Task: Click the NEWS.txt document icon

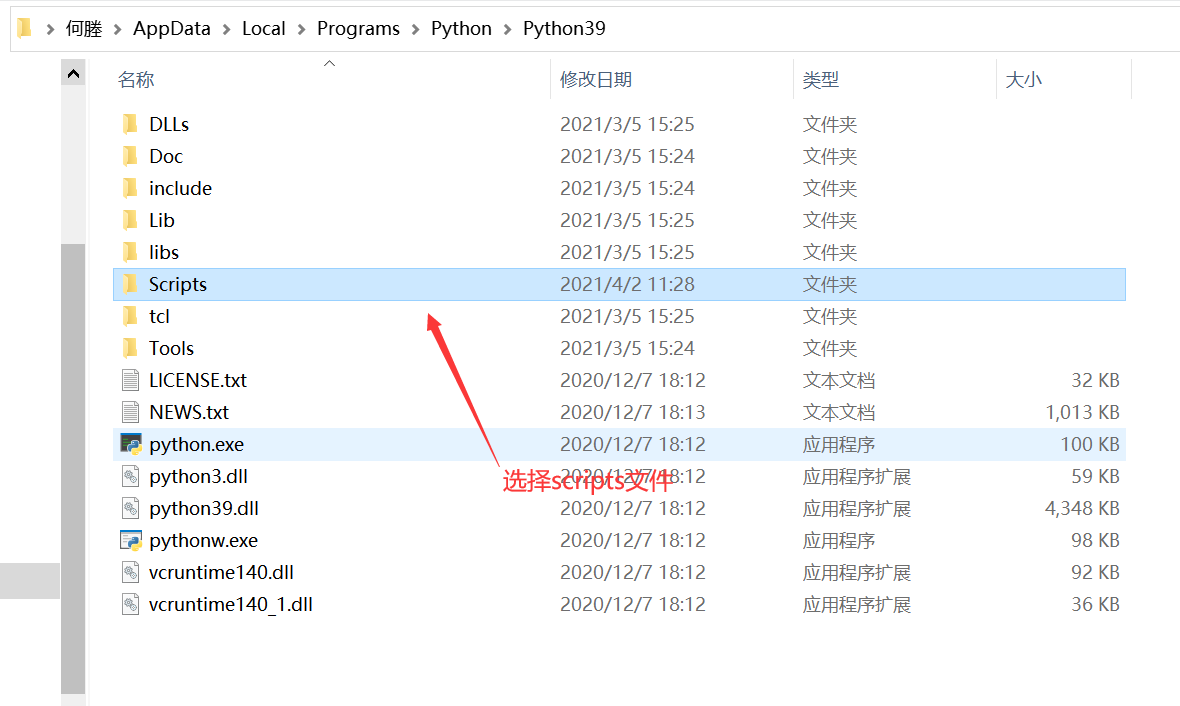Action: (130, 412)
